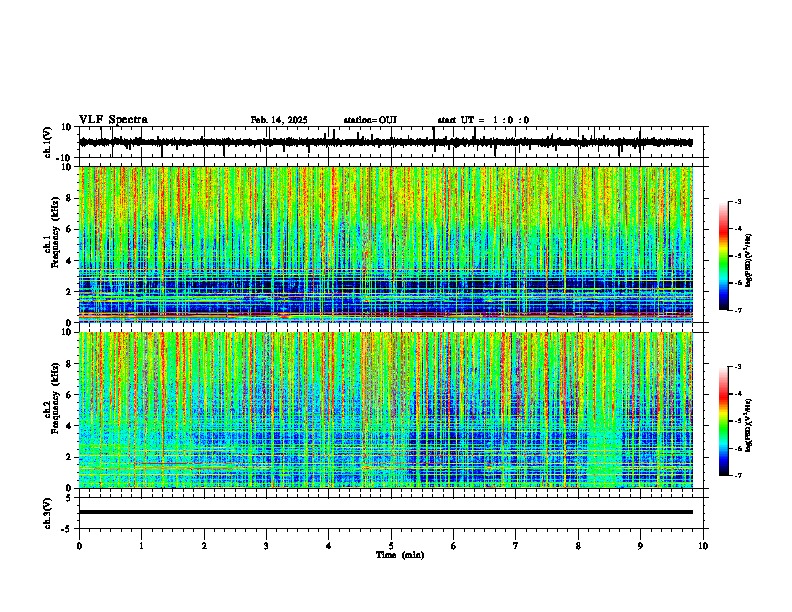
Task: Click time axis tick label "7"
Action: tap(516, 546)
